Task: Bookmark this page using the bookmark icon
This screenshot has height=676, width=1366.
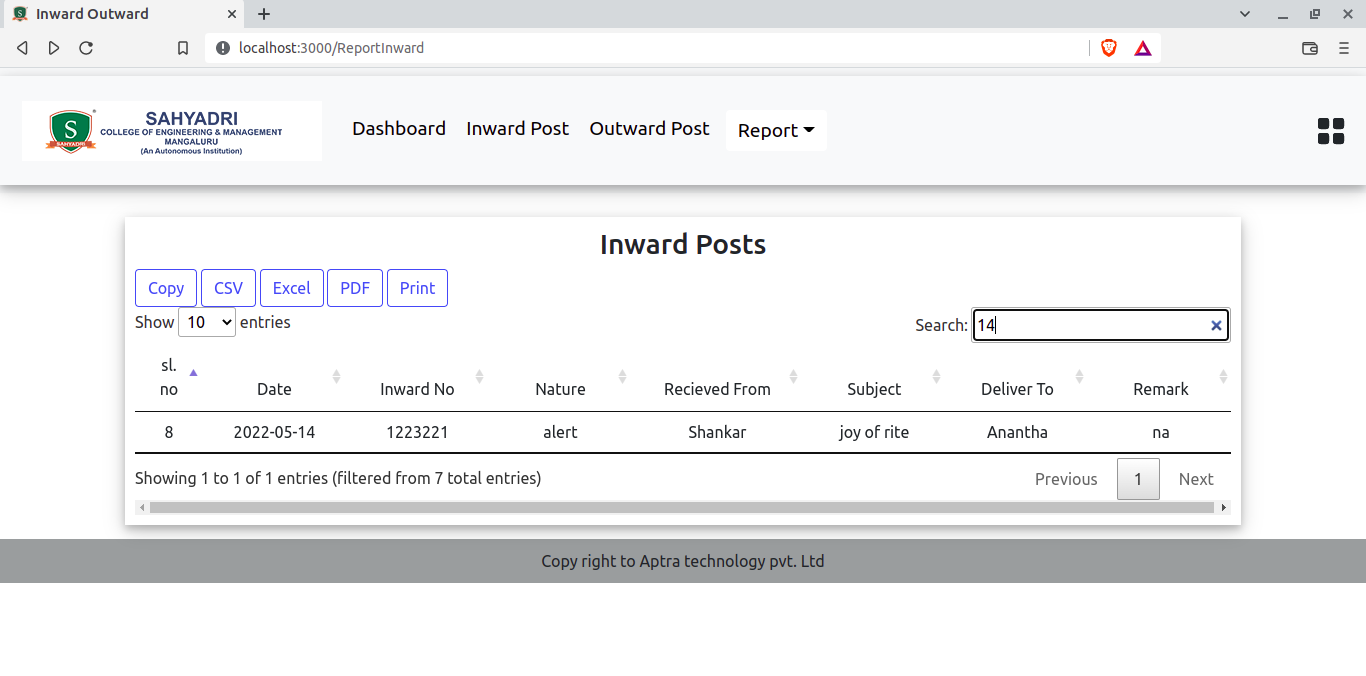Action: tap(183, 48)
